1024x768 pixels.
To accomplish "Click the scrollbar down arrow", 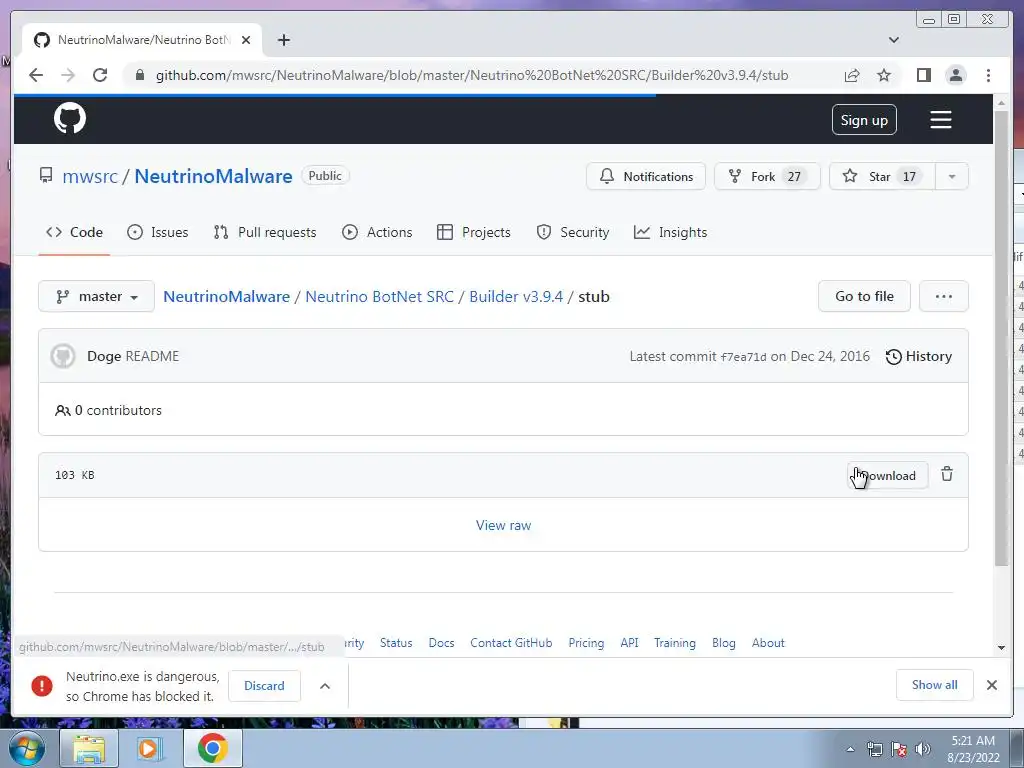I will (1001, 648).
